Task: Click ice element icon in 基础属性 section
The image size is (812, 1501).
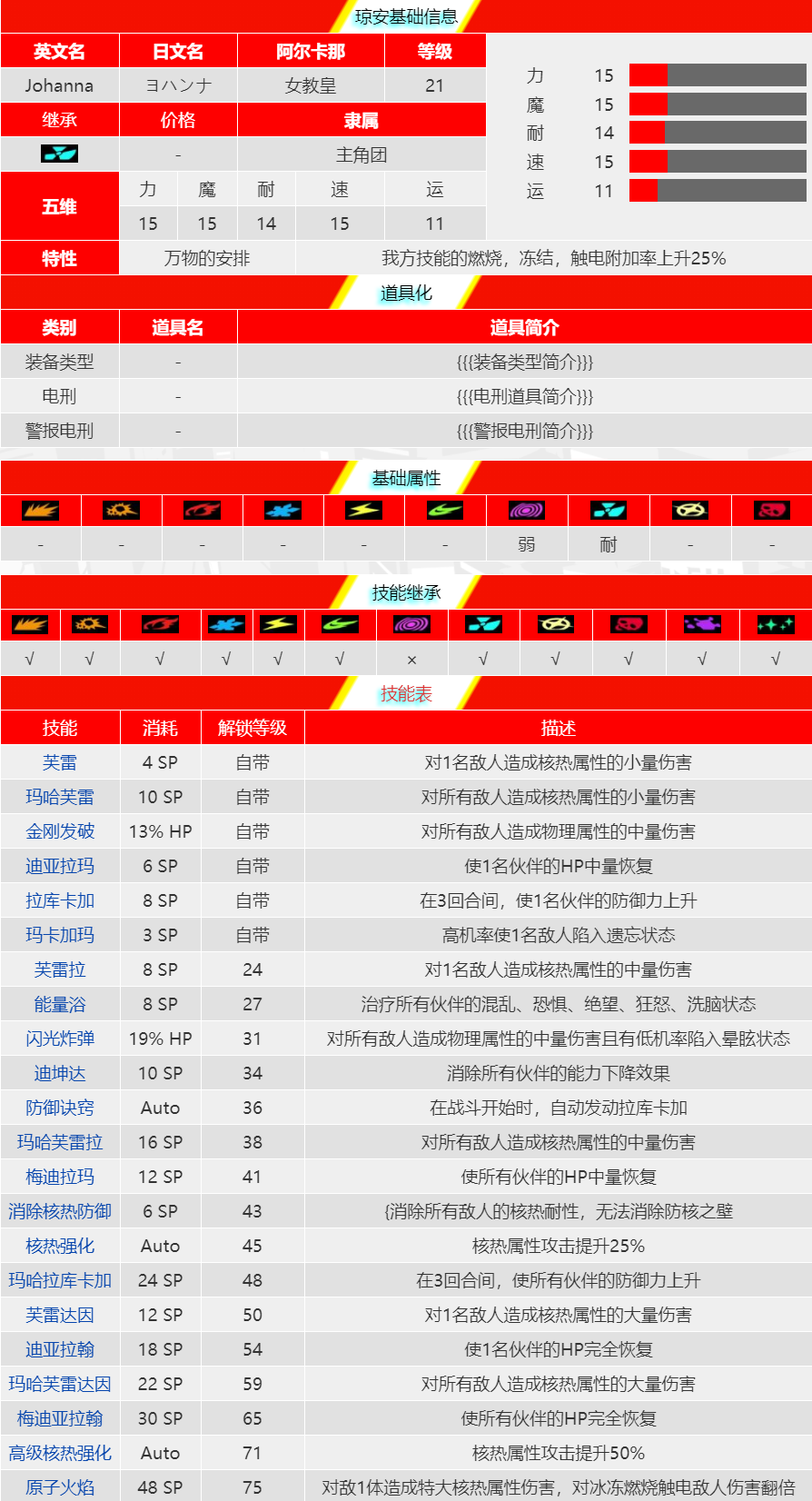Action: click(282, 511)
